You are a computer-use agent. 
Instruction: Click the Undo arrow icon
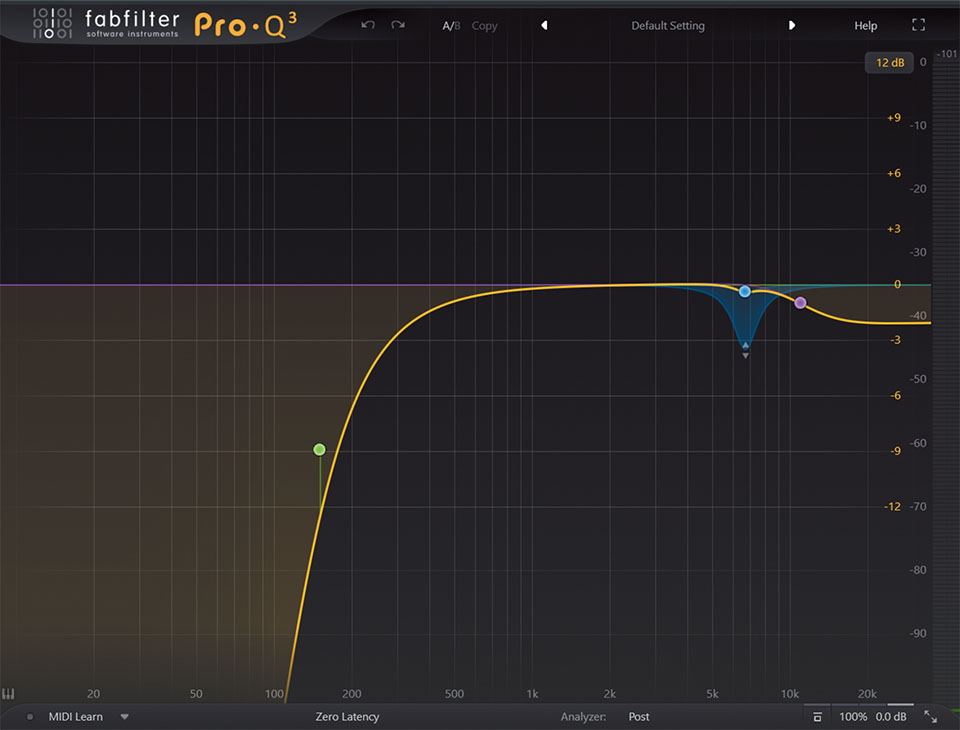(x=368, y=25)
